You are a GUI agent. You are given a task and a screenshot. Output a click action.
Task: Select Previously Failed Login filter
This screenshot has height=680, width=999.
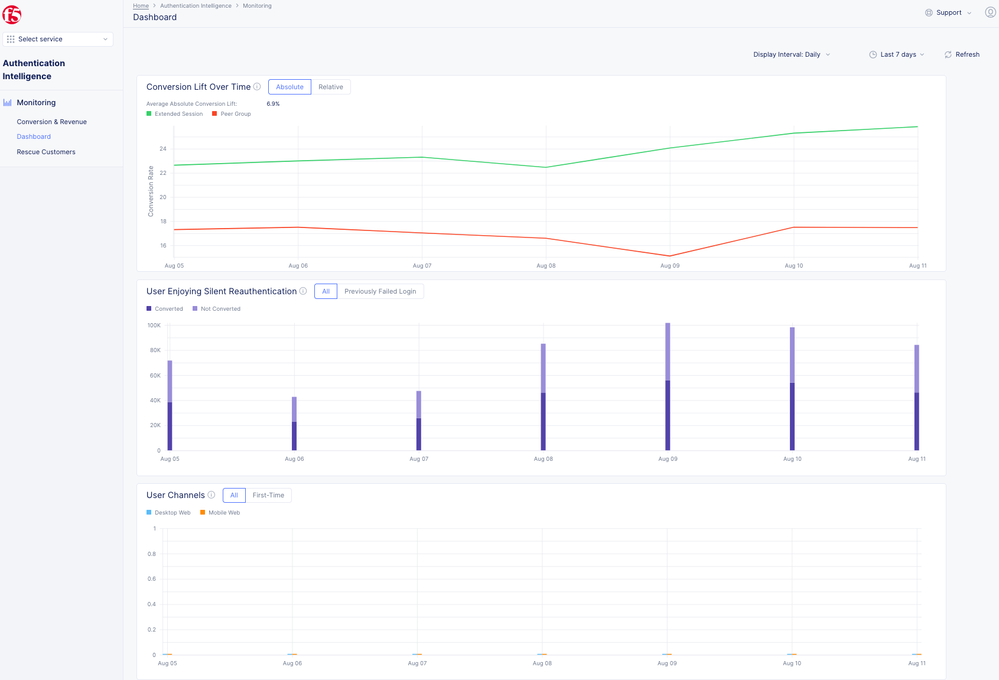tap(380, 292)
